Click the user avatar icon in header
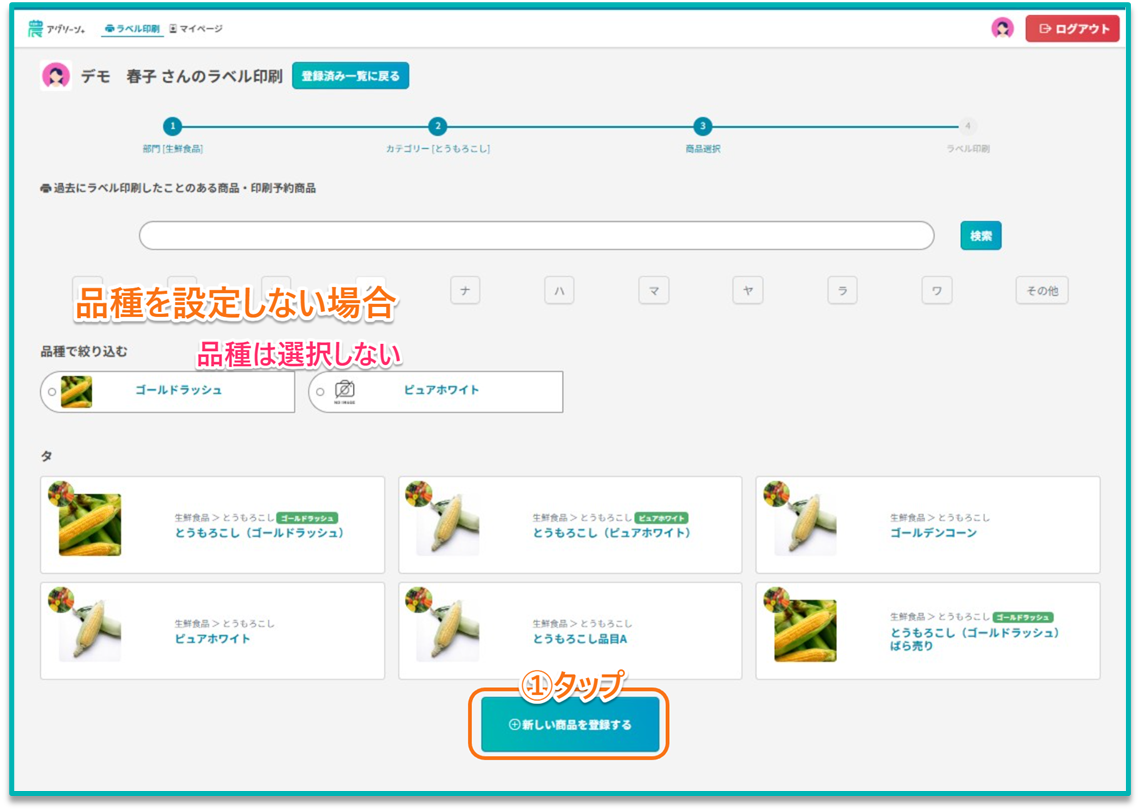The width and height of the screenshot is (1140, 811). pyautogui.click(x=1002, y=29)
